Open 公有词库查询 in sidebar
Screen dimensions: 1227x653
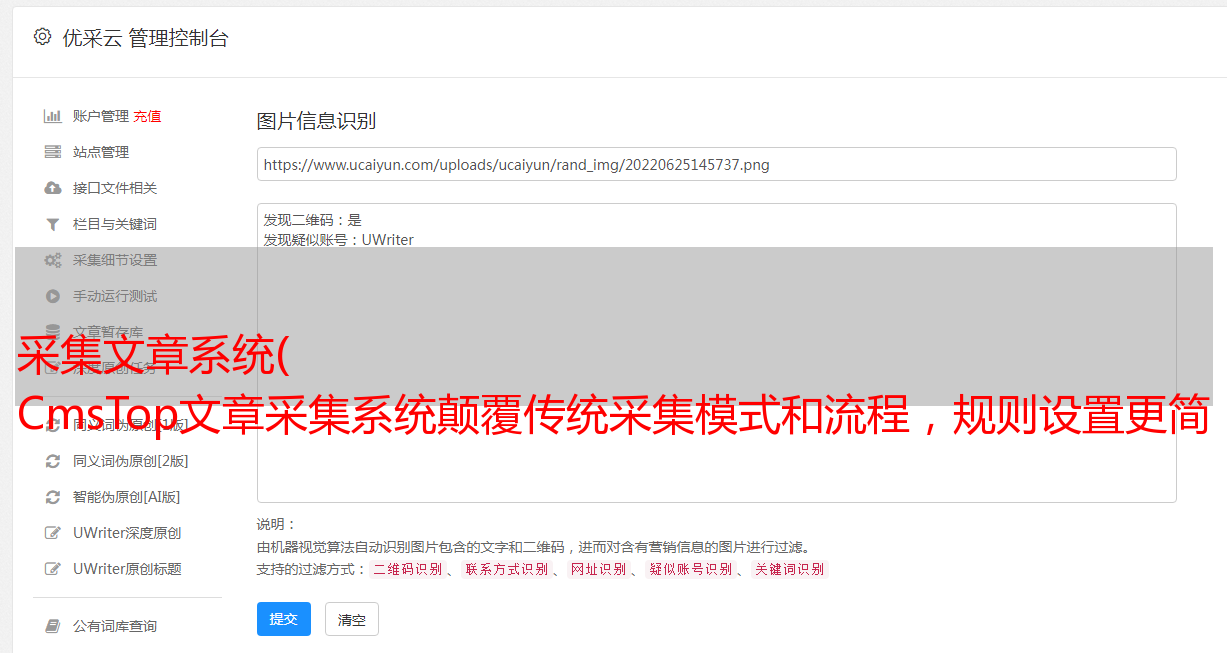tap(115, 626)
